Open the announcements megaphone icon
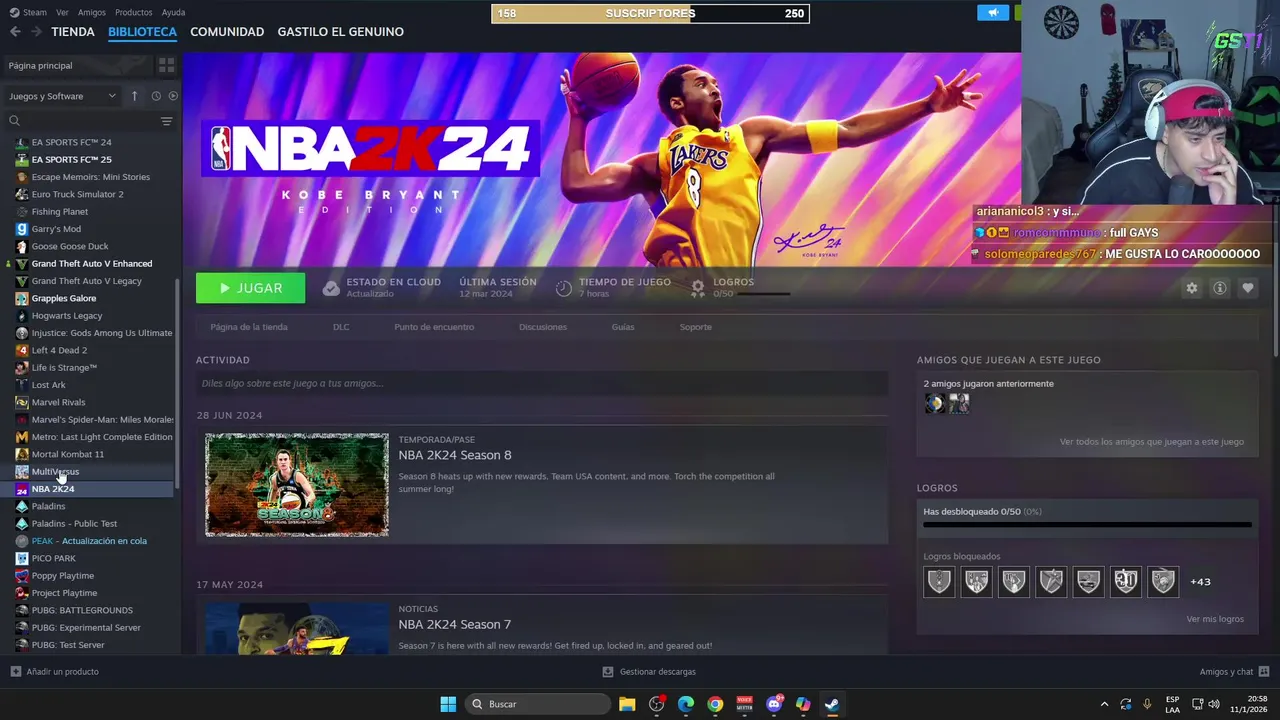This screenshot has width=1280, height=720. (x=993, y=13)
